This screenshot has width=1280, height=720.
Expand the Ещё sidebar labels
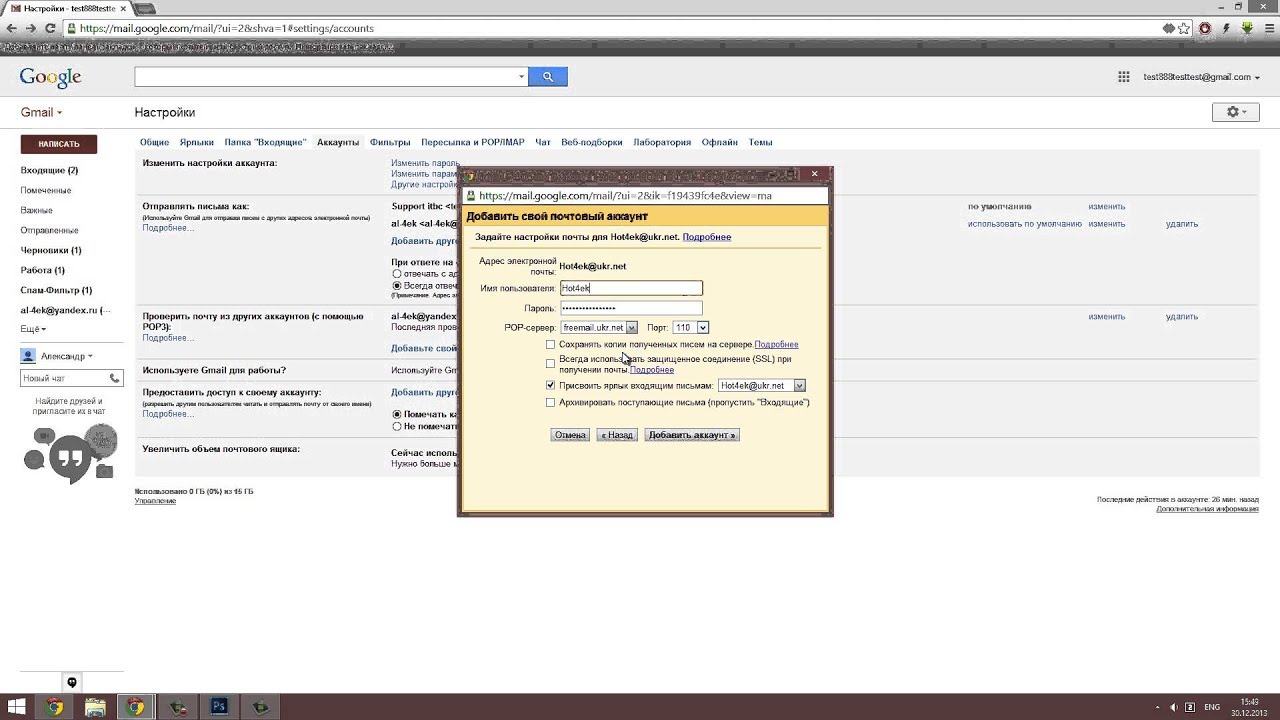[33, 329]
